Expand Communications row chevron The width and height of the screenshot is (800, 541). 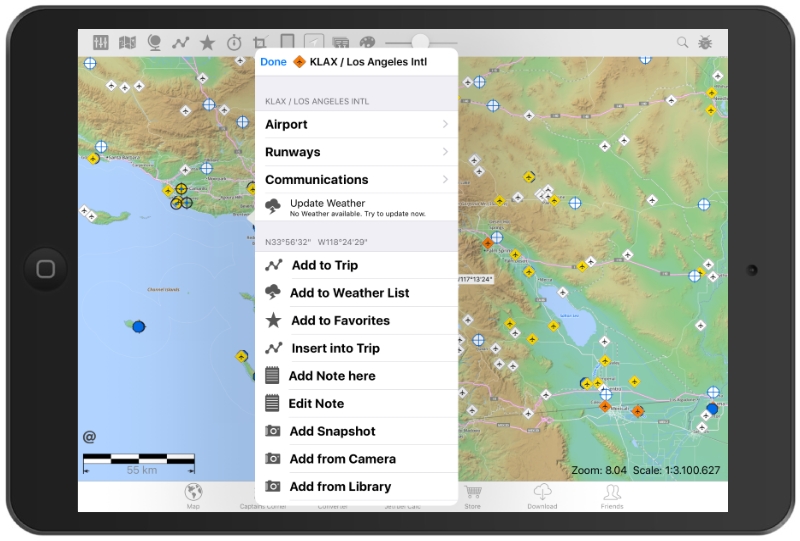(445, 180)
